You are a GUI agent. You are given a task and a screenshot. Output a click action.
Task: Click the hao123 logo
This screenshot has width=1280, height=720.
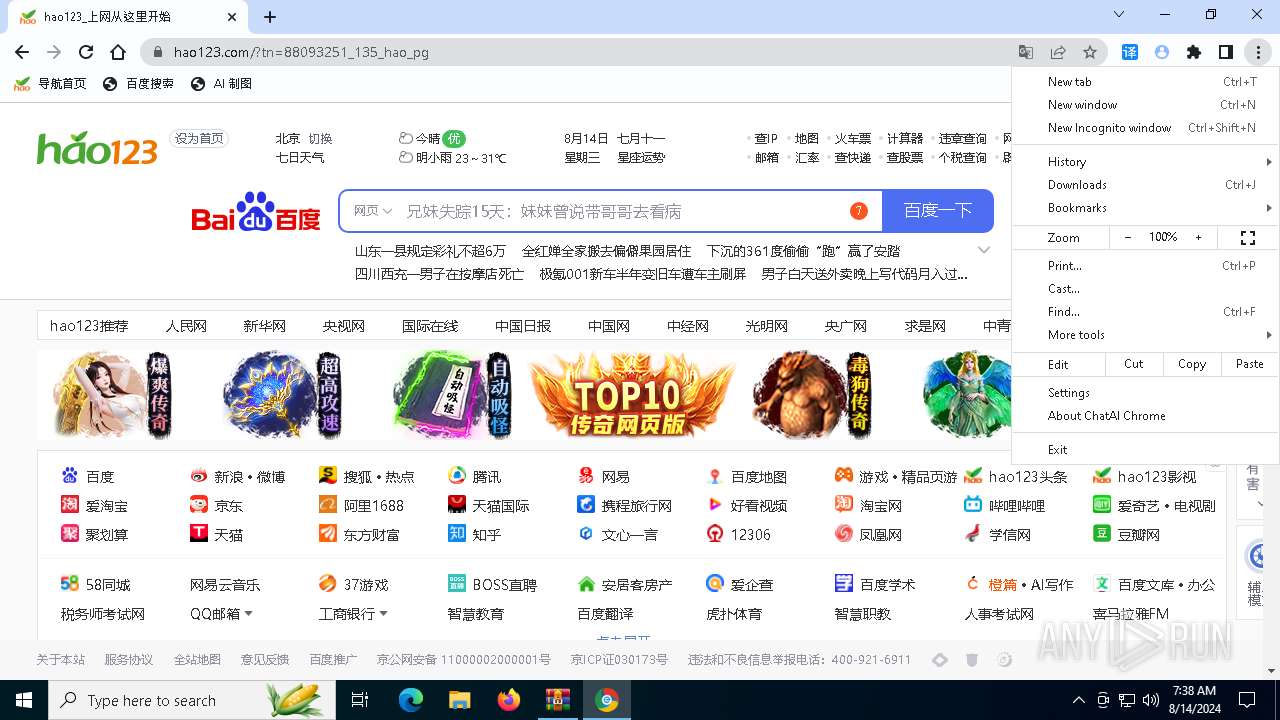click(97, 148)
